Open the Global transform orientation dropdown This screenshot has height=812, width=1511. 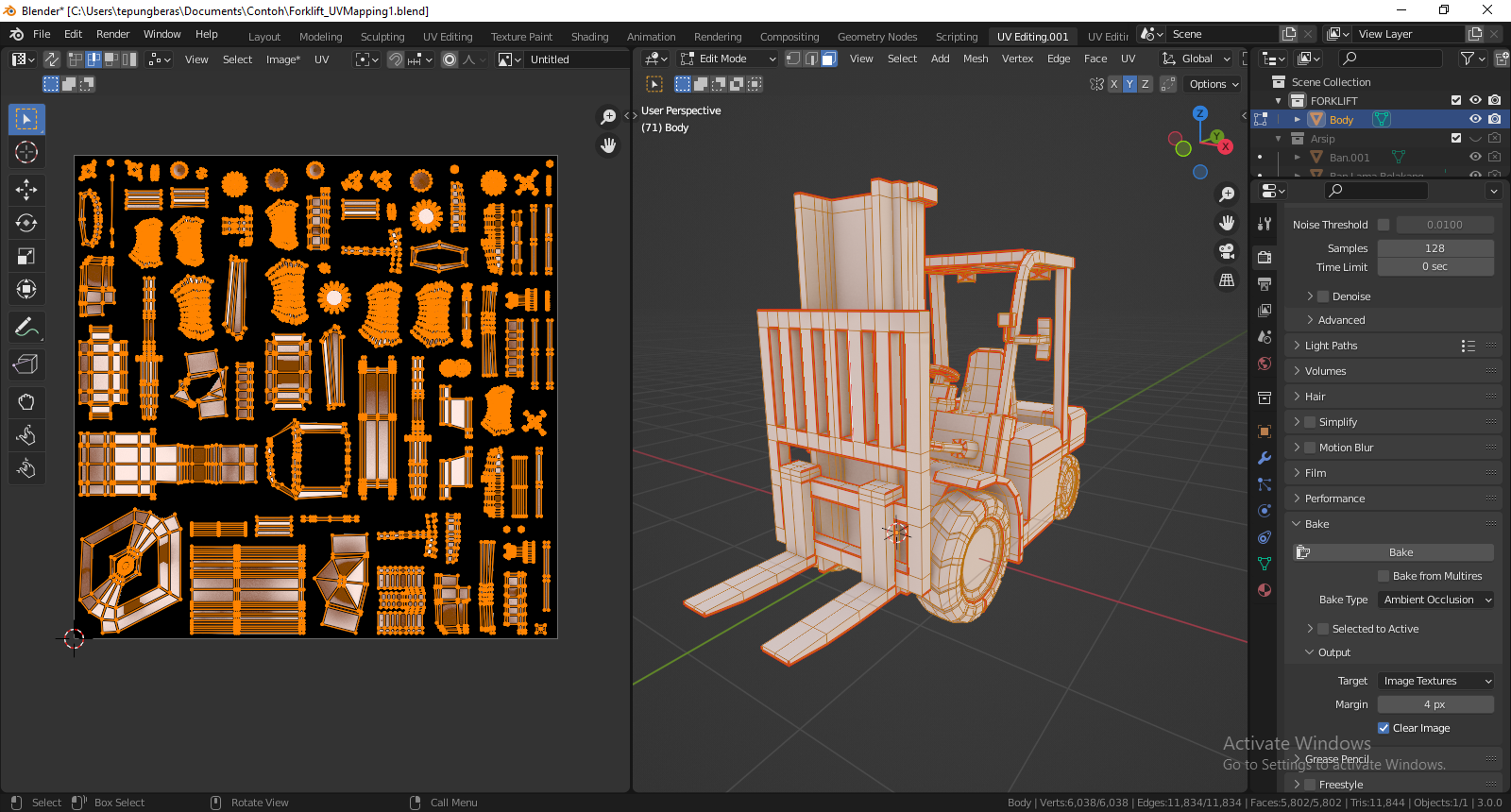[1197, 59]
